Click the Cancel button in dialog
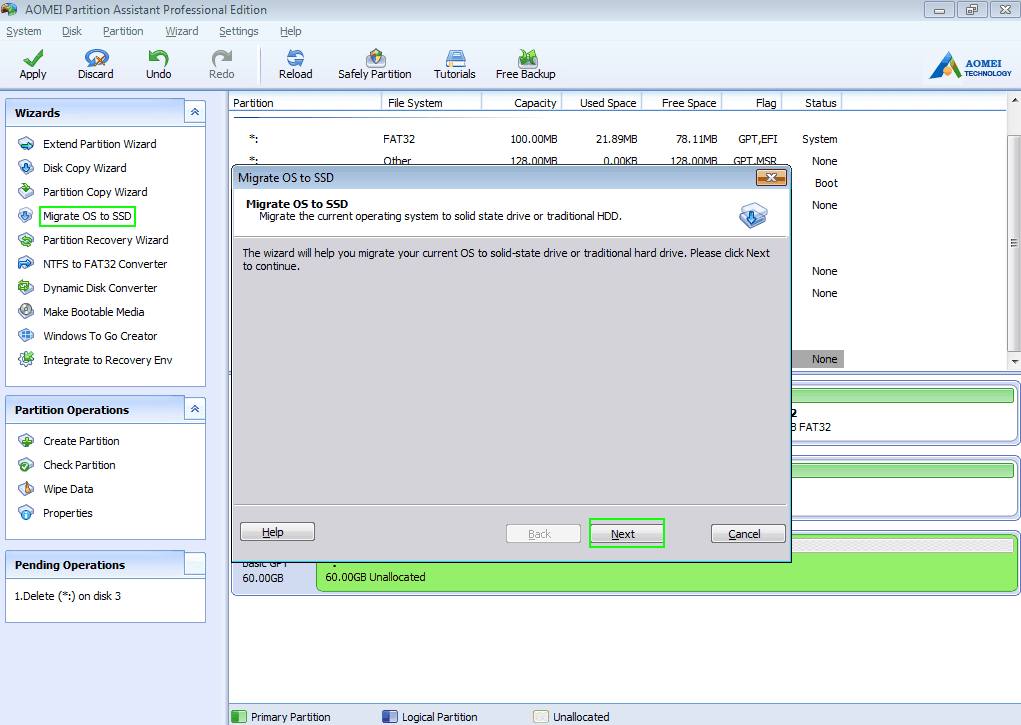This screenshot has height=725, width=1021. pos(748,533)
